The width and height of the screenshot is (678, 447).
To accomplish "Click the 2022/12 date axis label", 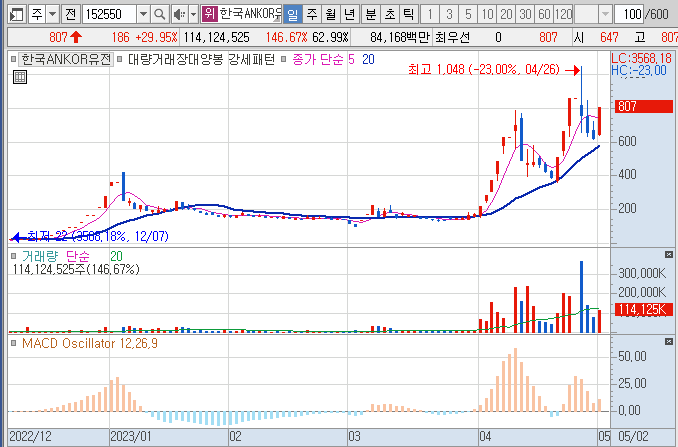I will (x=30, y=436).
